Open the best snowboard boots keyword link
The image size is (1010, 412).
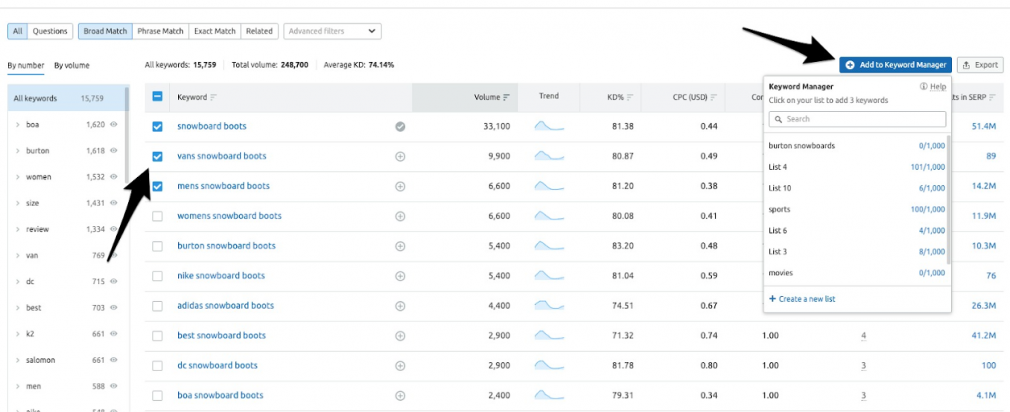coord(220,335)
